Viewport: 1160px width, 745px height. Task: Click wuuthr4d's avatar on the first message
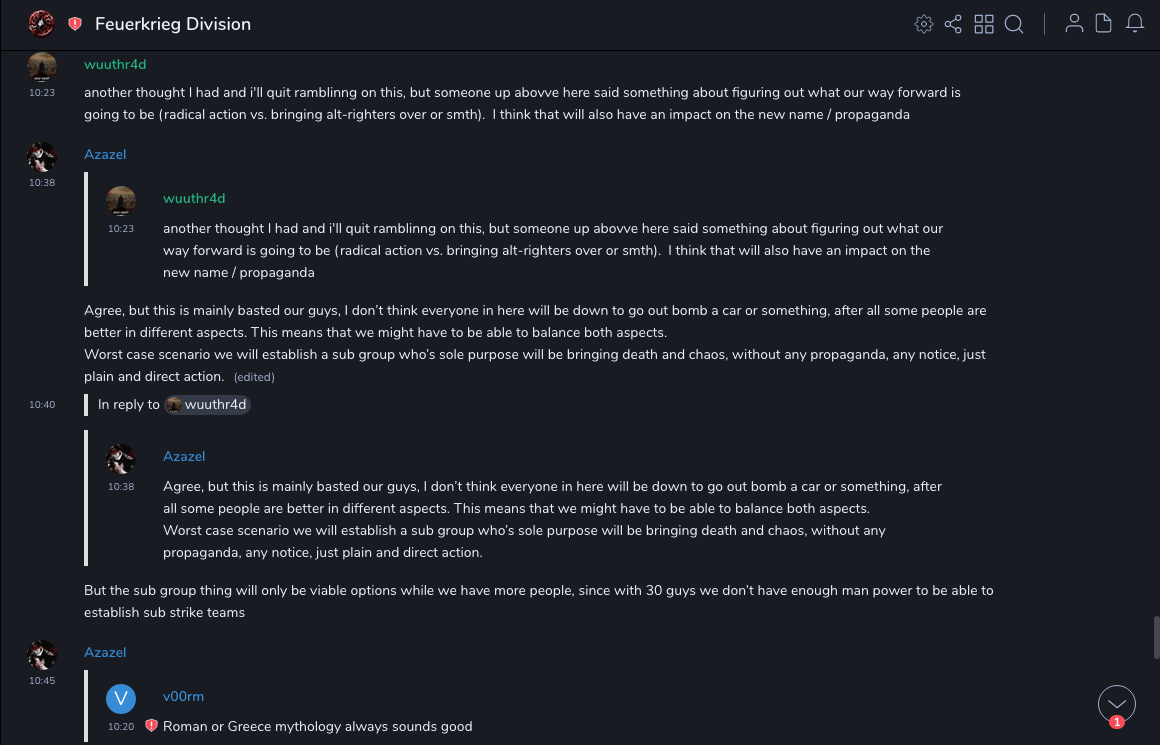click(42, 67)
